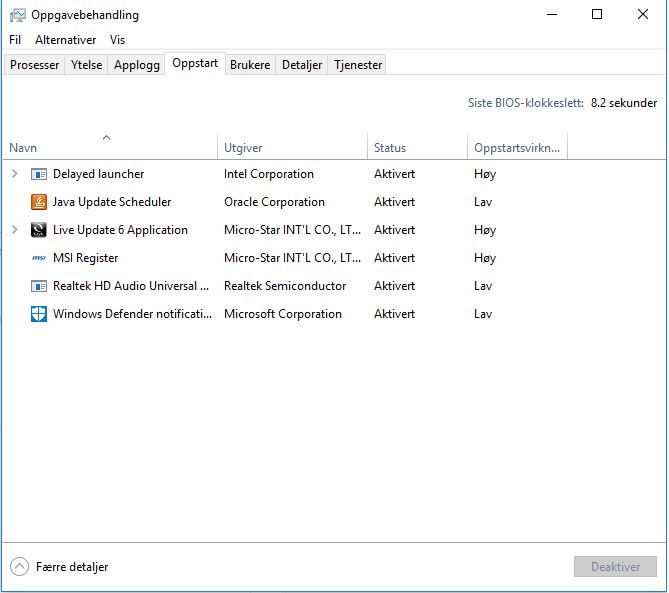Click Lav impact in Windows Defender row
This screenshot has width=669, height=593.
click(483, 314)
